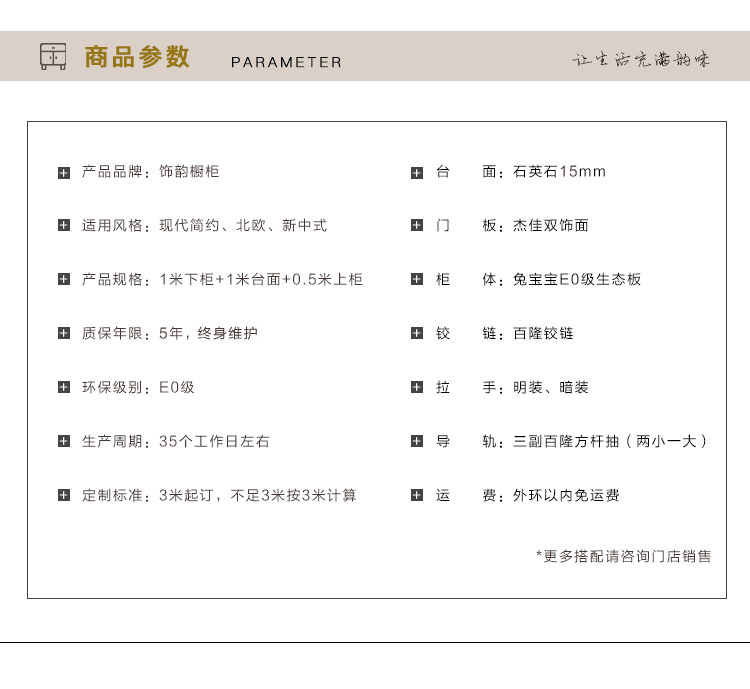Screen dimensions: 750x689
Task: Click the plus icon next to 定制标准
Action: tap(64, 495)
